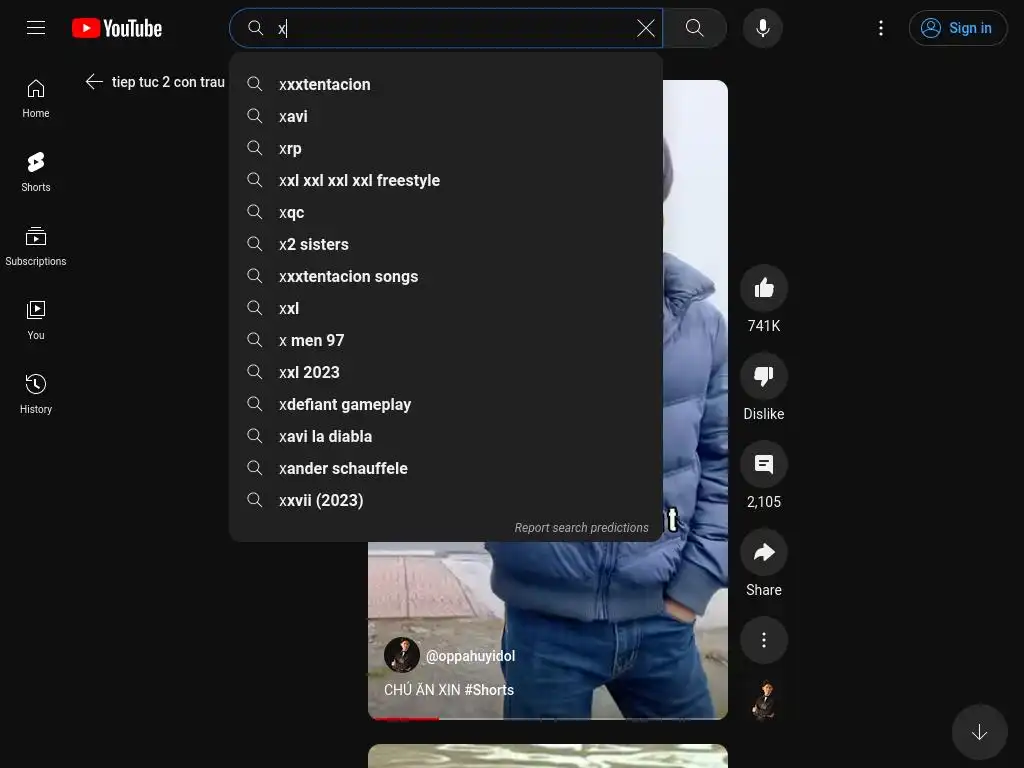1024x768 pixels.
Task: Open more actions beside the Short
Action: coord(763,640)
